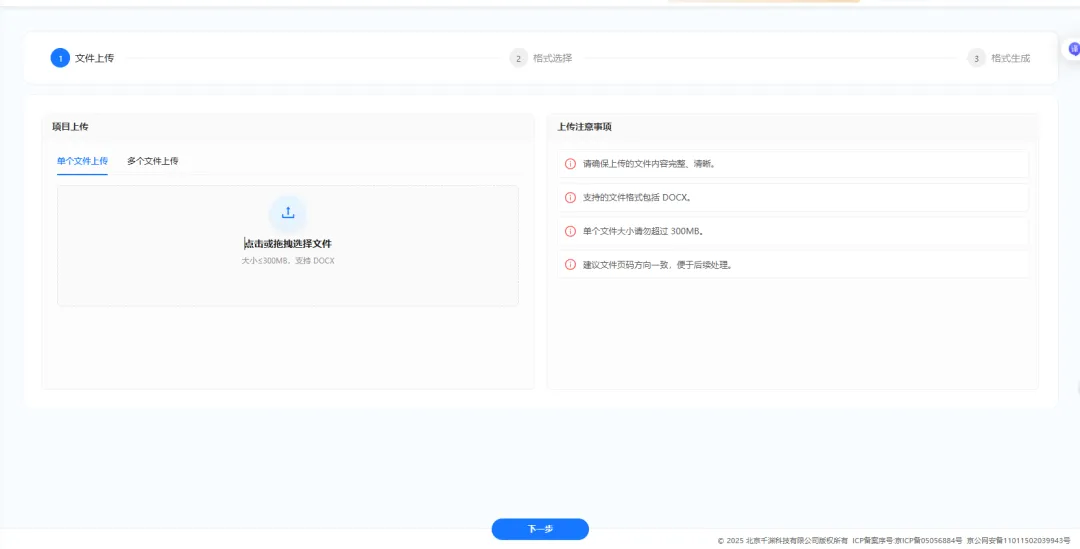Click the 文件上传 step label

pos(94,59)
